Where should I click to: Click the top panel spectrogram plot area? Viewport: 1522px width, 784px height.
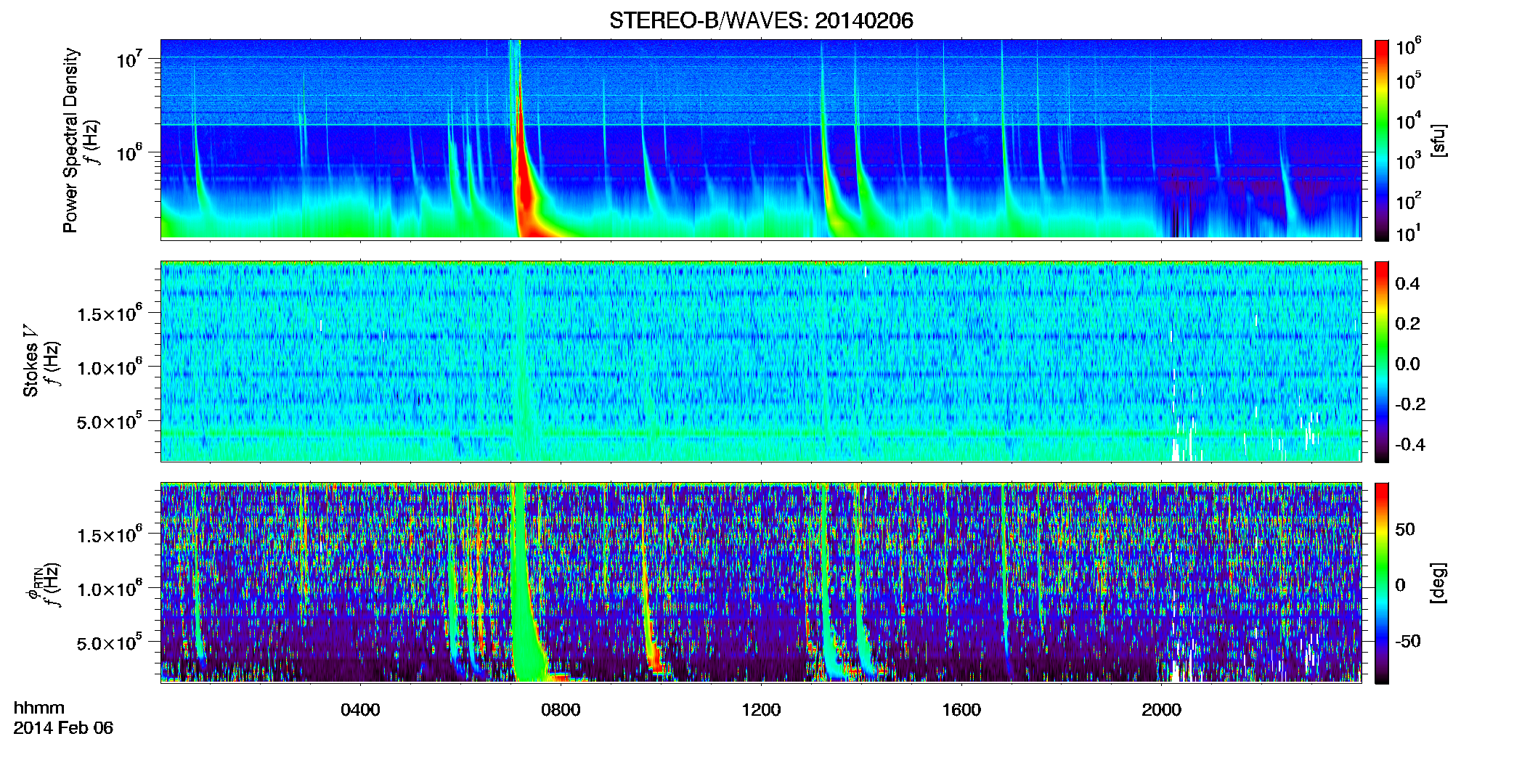pos(761,139)
